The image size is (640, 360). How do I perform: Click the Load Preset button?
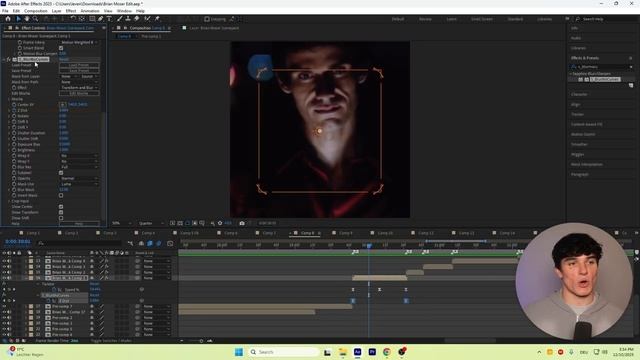coord(79,65)
